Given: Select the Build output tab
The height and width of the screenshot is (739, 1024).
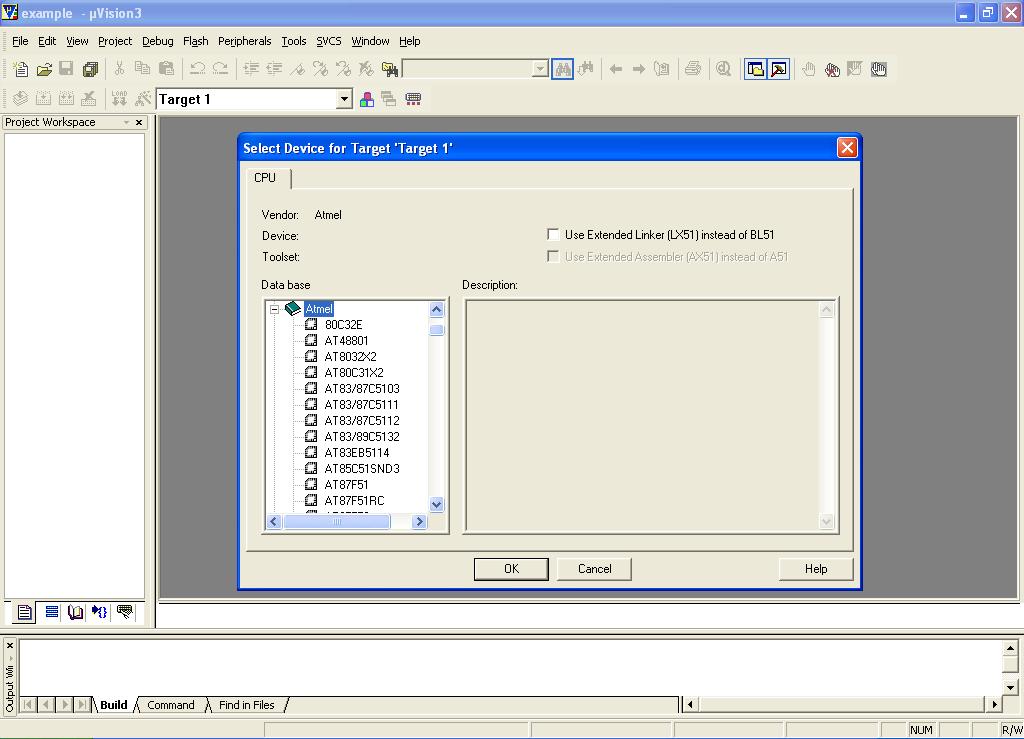Looking at the screenshot, I should 114,705.
